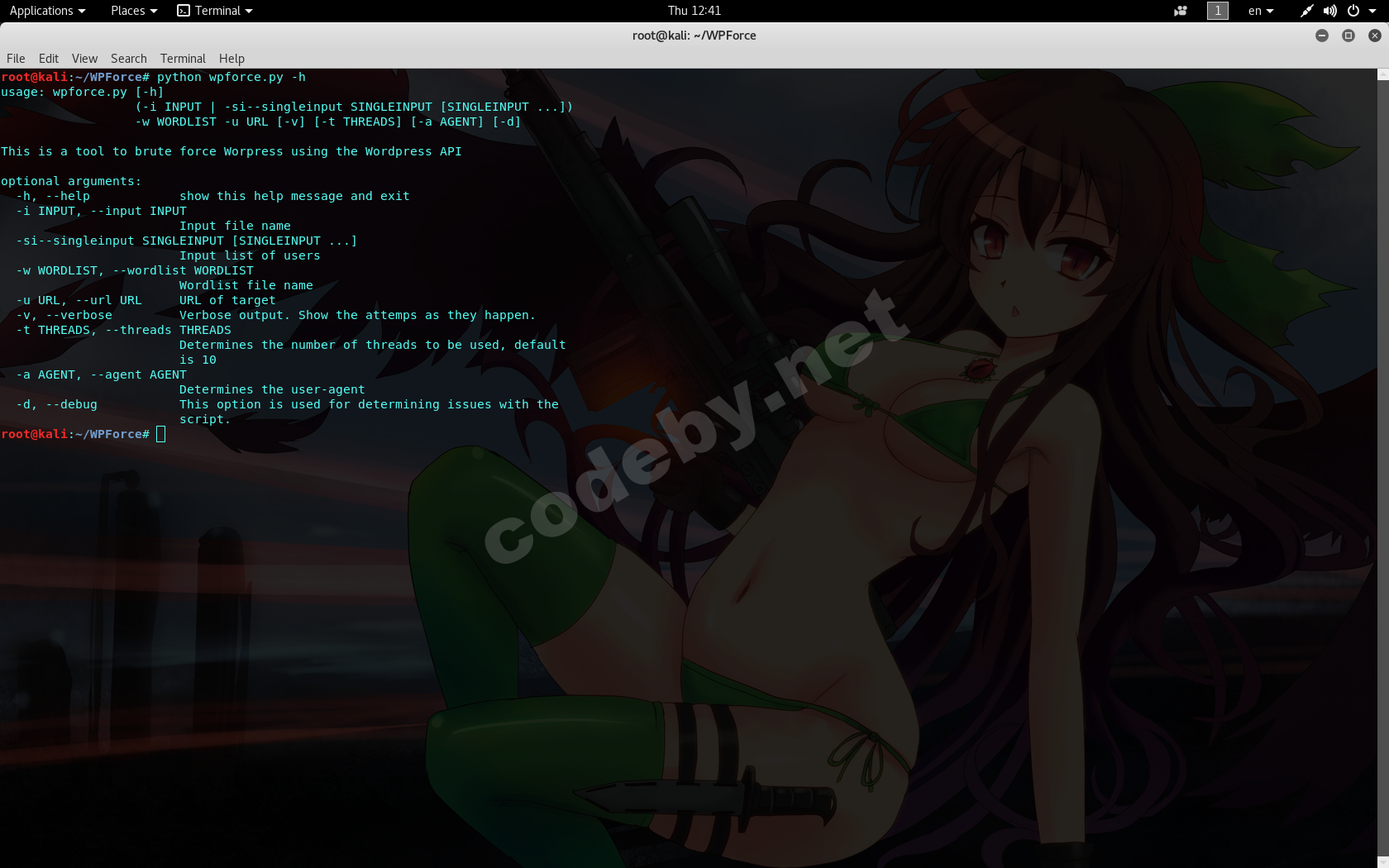This screenshot has height=868, width=1389.
Task: Click the '-w WORDLIST, --wordlist WORDLIST' line
Action: 135,270
